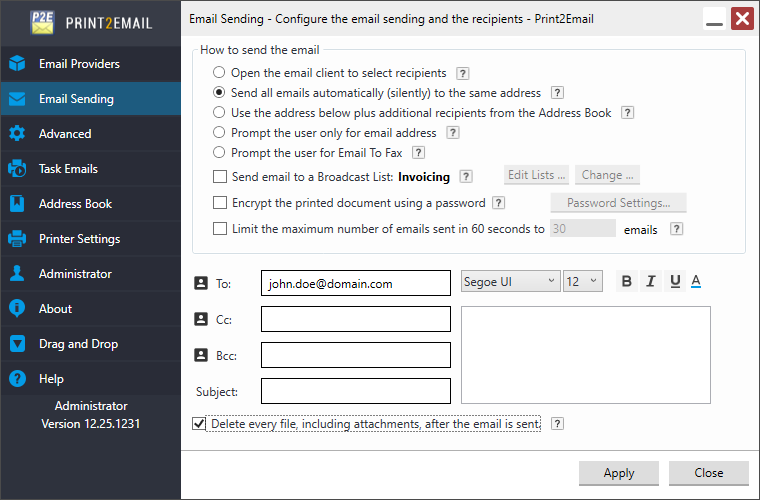Toggle underline formatting
The width and height of the screenshot is (760, 500).
(x=675, y=281)
